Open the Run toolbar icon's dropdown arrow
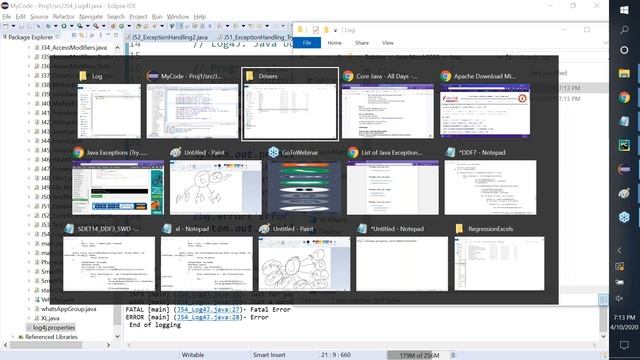 pyautogui.click(x=71, y=26)
